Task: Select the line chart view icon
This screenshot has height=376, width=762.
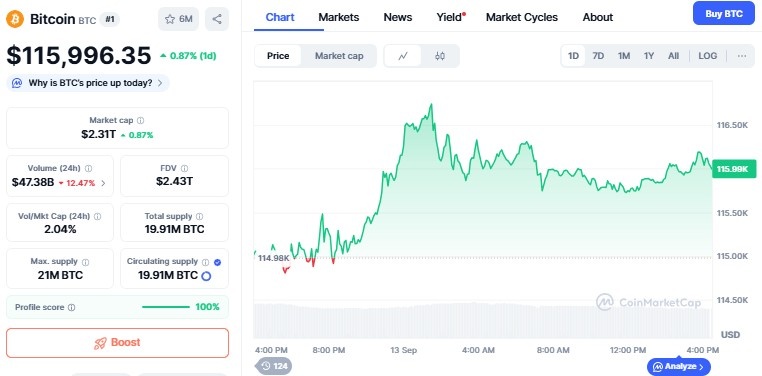Action: [402, 56]
